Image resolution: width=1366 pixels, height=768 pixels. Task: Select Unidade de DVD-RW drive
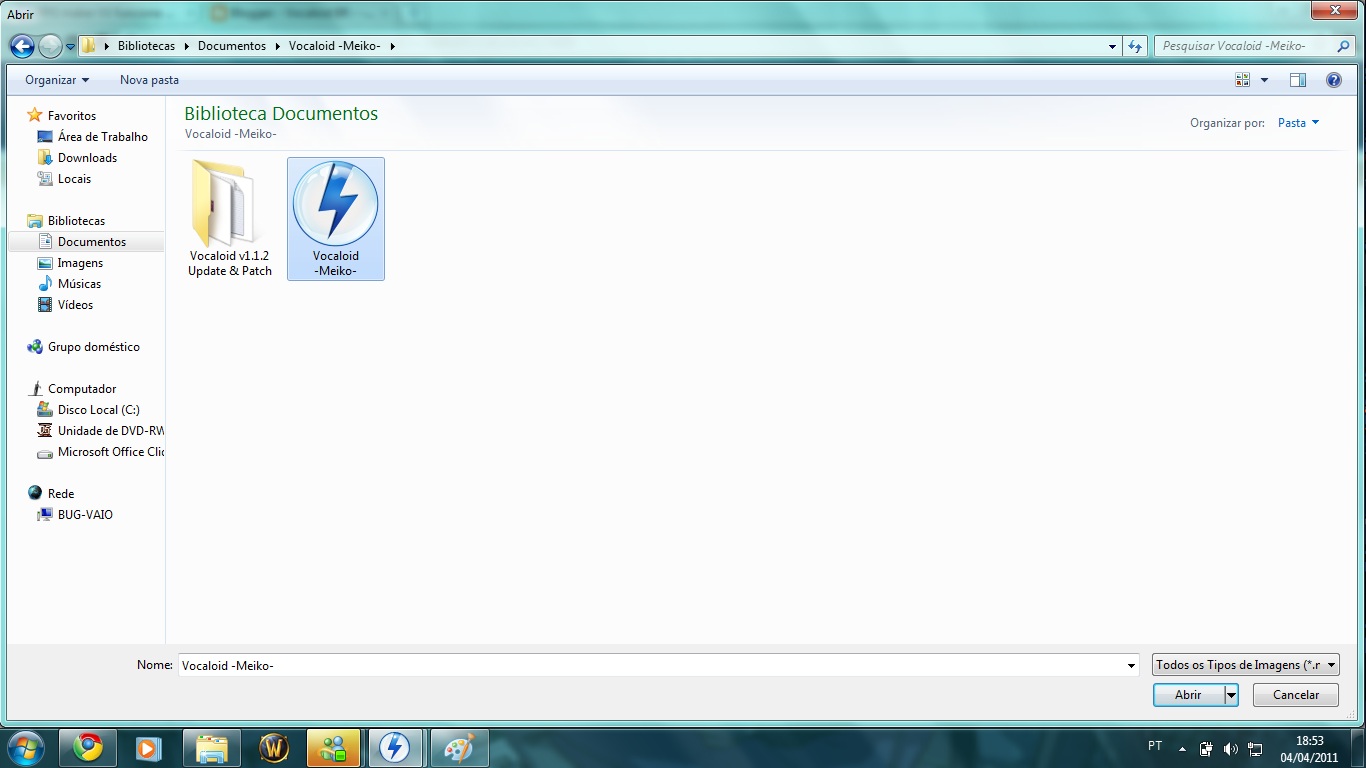(110, 431)
